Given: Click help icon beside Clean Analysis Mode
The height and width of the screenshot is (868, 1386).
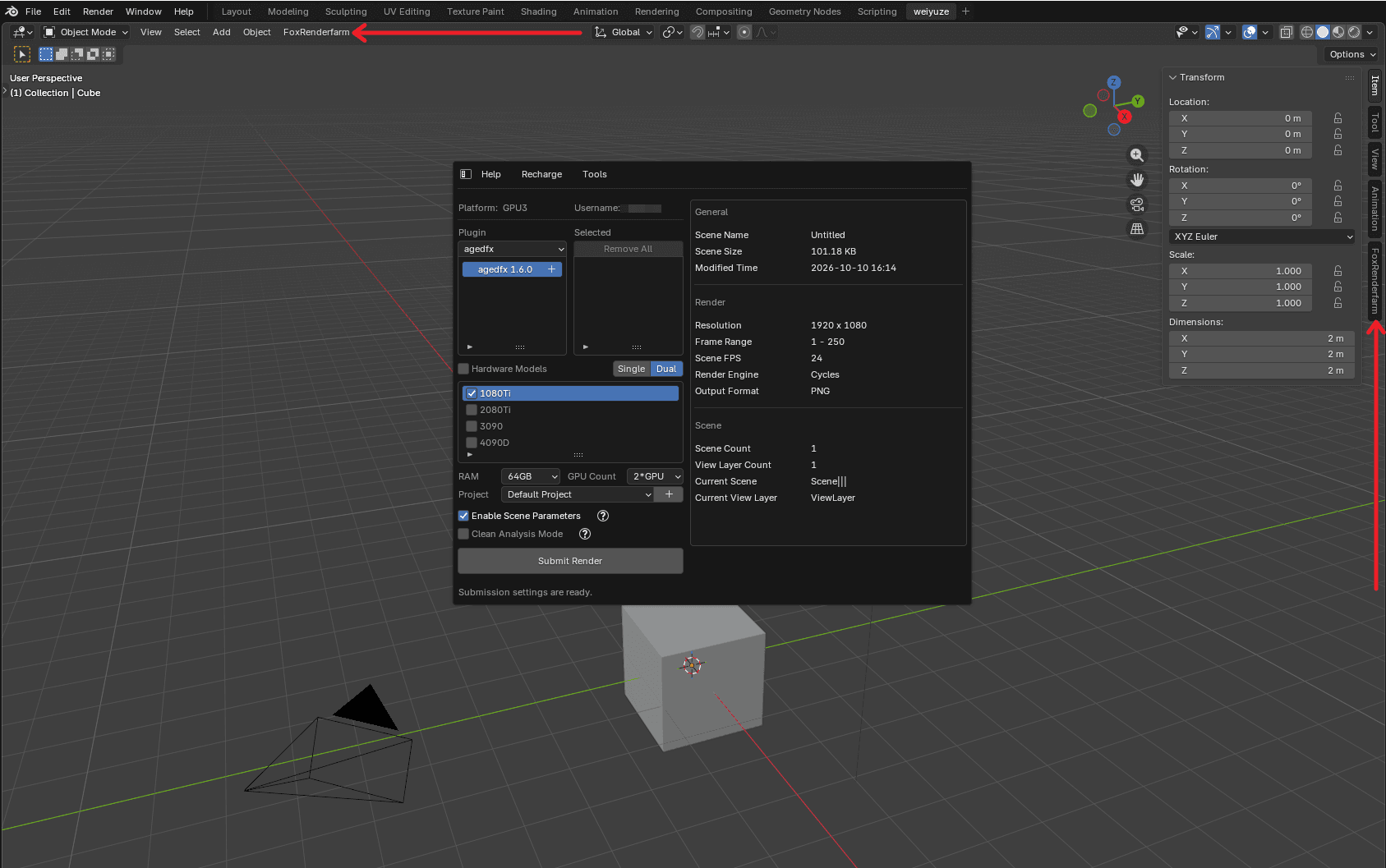Looking at the screenshot, I should (585, 534).
